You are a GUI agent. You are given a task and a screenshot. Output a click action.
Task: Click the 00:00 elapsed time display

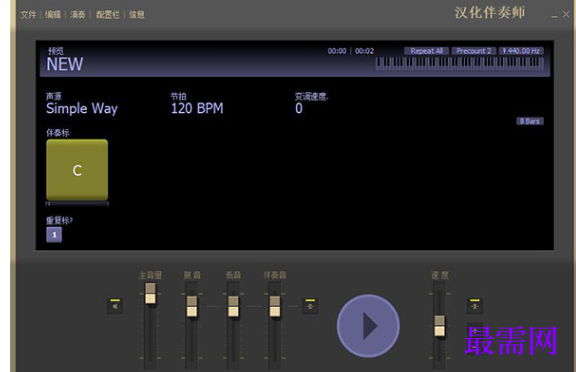(x=337, y=51)
